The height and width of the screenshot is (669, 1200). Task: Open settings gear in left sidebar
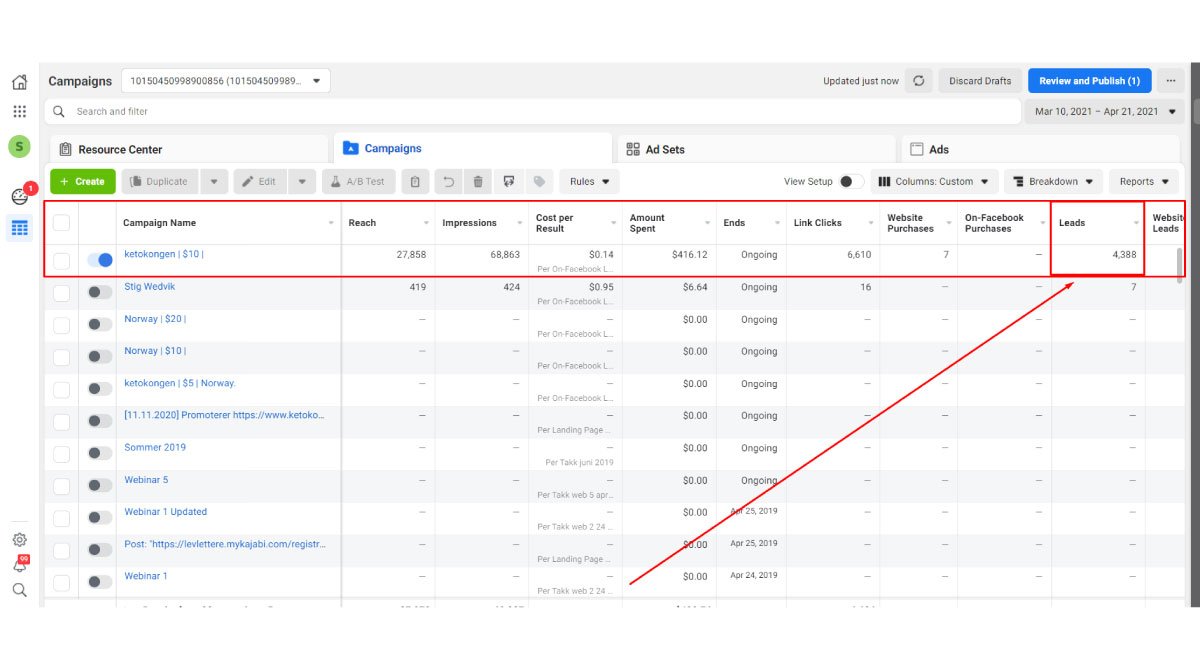(x=19, y=540)
